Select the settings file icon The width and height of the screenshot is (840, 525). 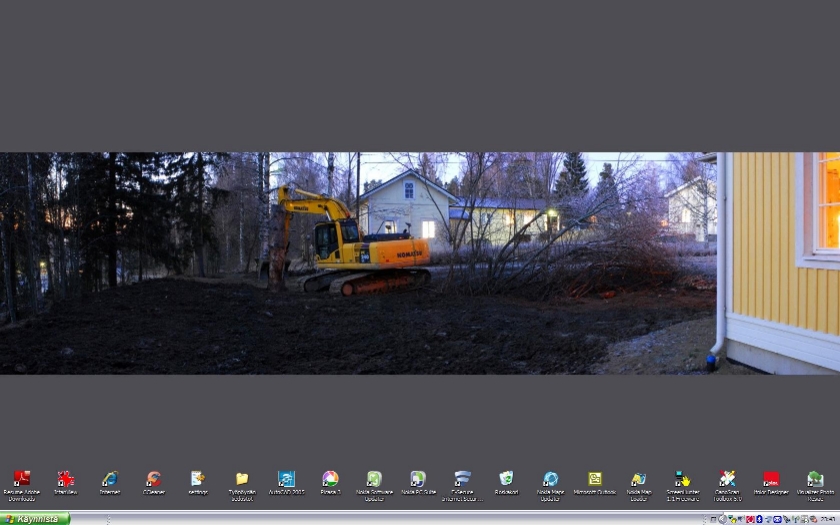pyautogui.click(x=197, y=479)
